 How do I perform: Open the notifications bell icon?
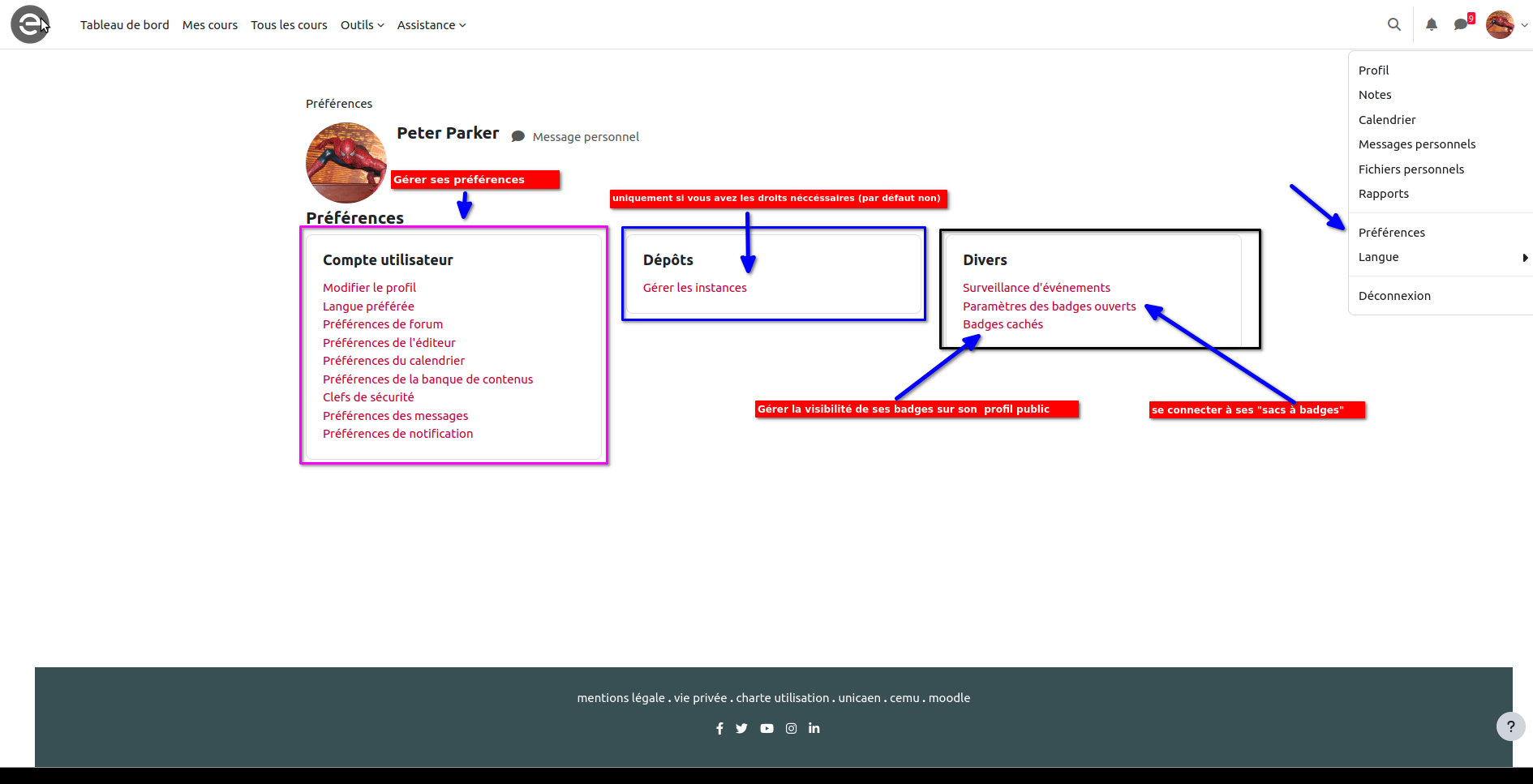[1431, 24]
